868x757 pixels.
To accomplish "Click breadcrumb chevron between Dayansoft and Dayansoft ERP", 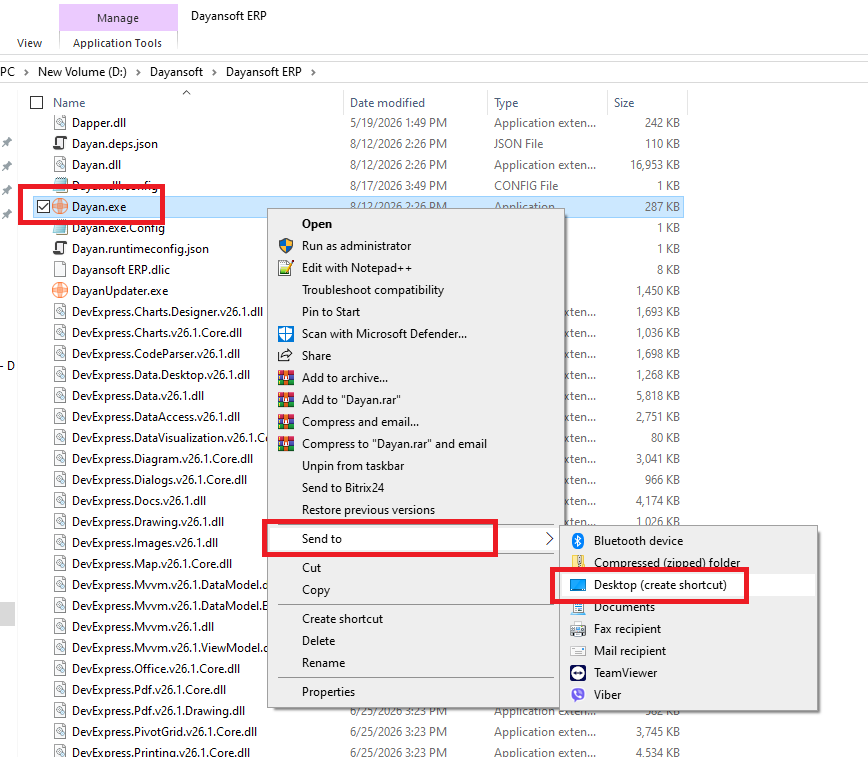I will pyautogui.click(x=214, y=72).
